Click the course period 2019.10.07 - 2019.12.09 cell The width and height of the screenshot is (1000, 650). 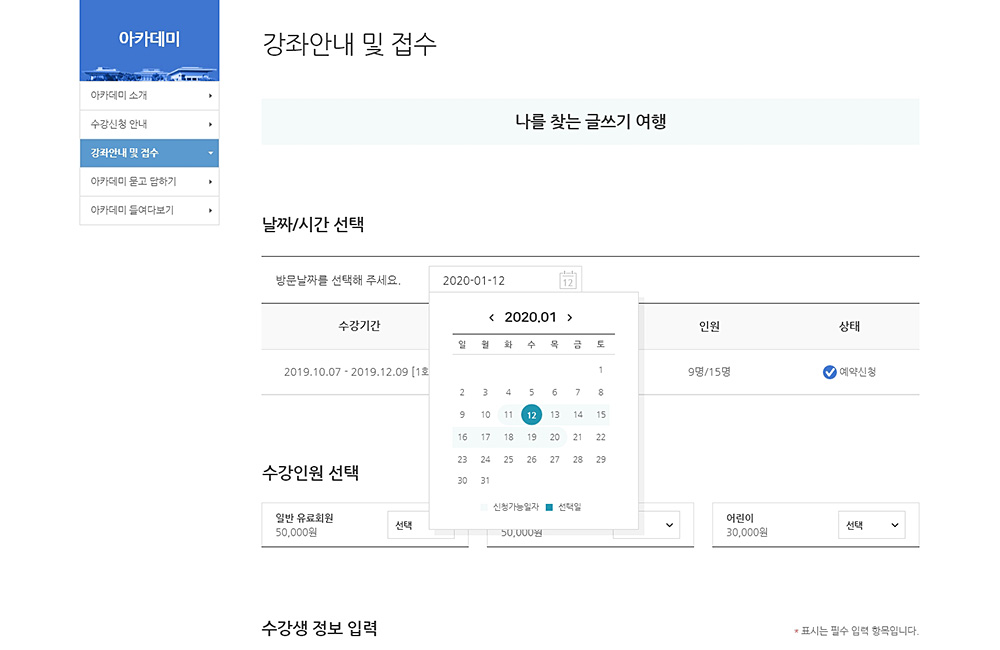[356, 372]
